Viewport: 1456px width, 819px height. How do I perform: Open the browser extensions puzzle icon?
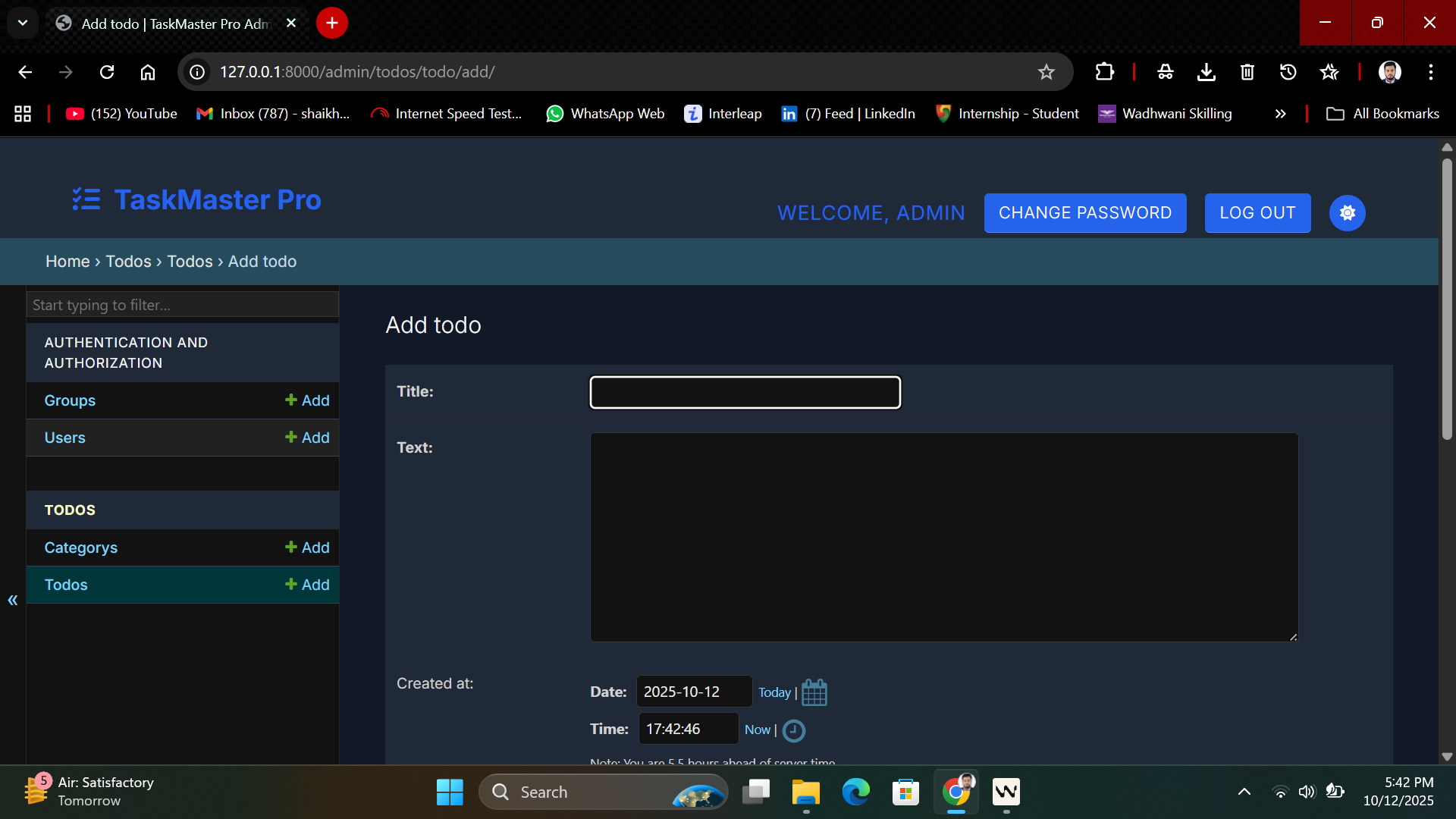pos(1105,72)
